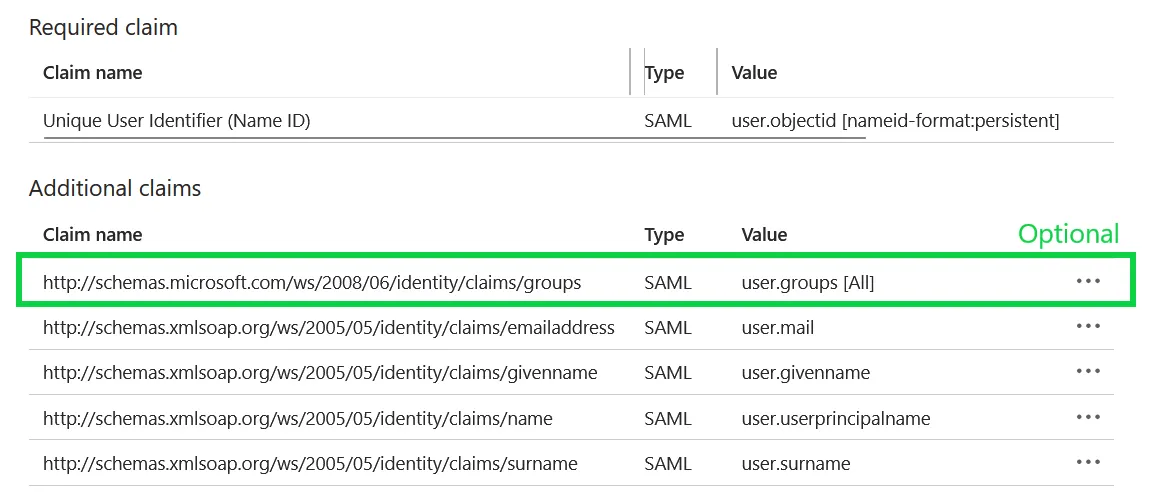Open the claims/emailaddress claim name
The height and width of the screenshot is (498, 1164).
(329, 328)
